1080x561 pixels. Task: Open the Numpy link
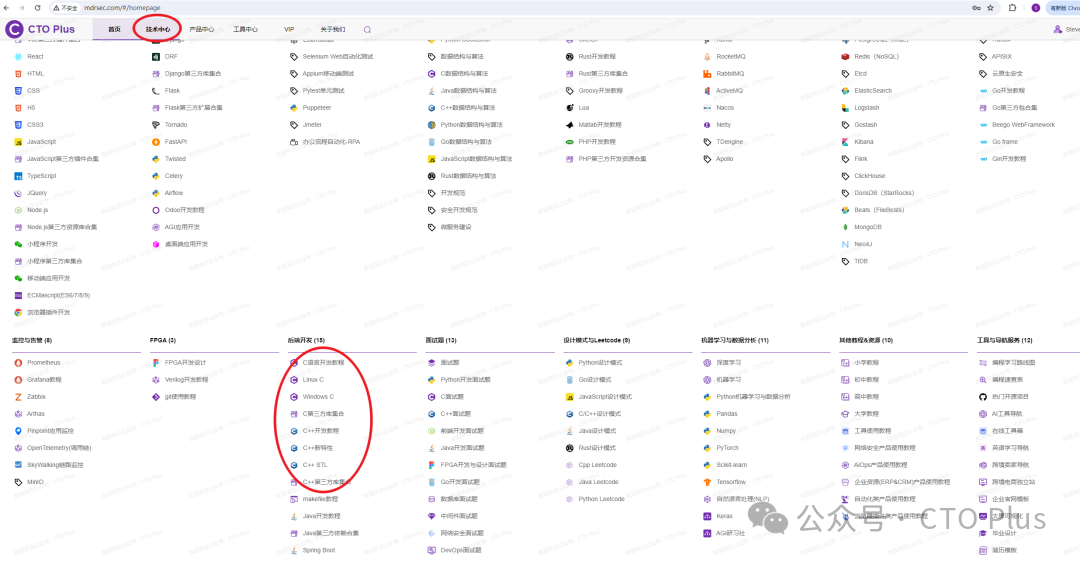coord(726,431)
